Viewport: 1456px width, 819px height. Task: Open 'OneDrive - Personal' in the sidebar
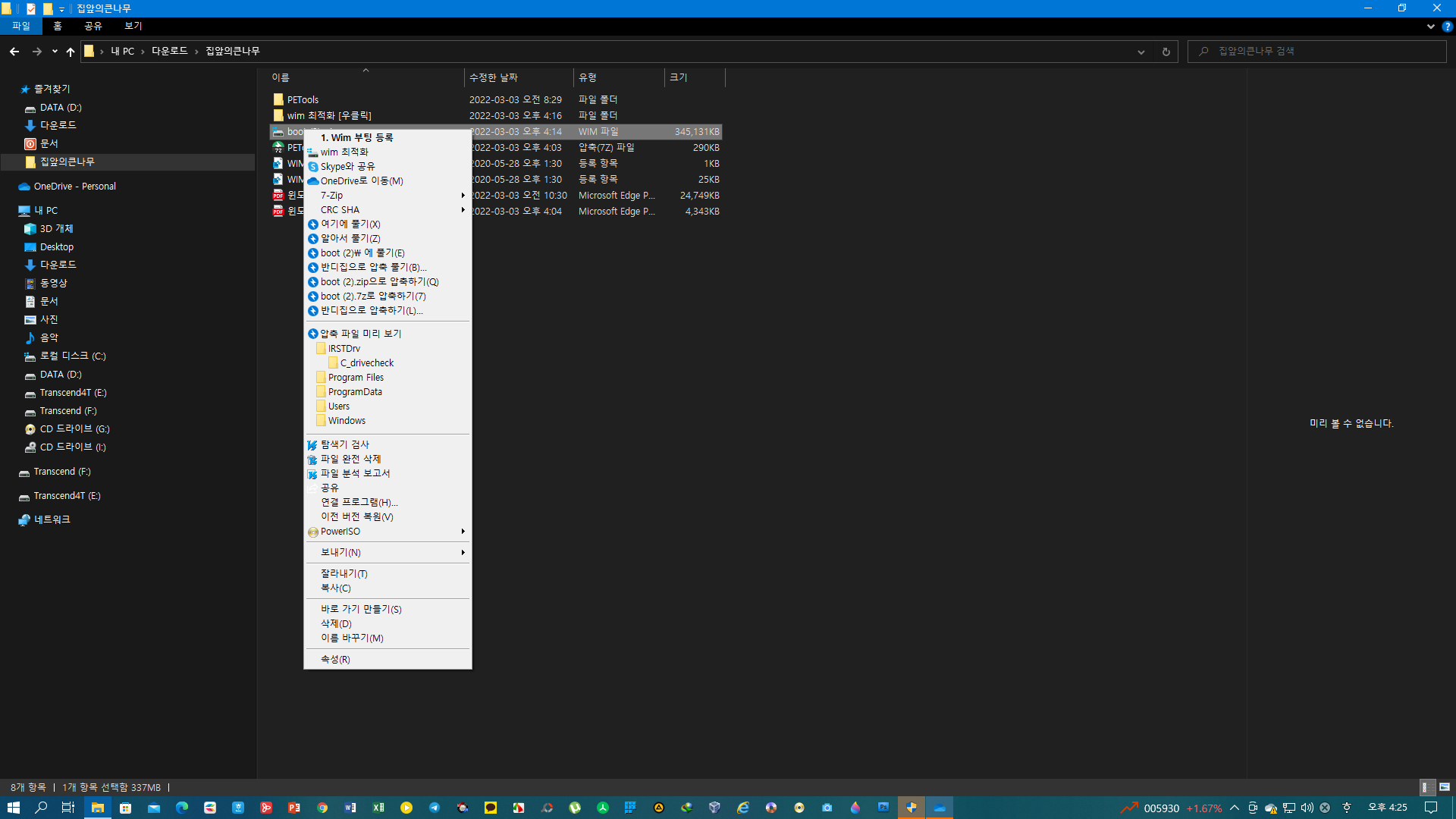click(74, 186)
